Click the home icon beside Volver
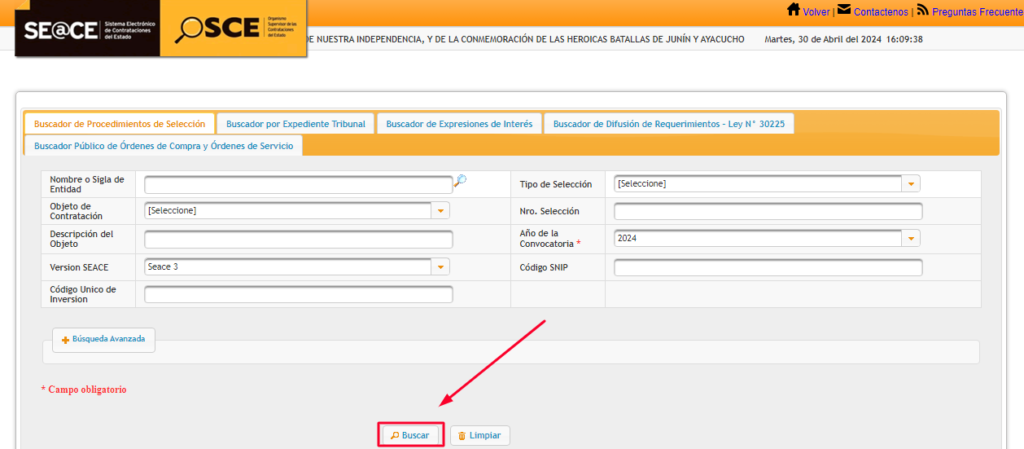Image resolution: width=1024 pixels, height=449 pixels. click(793, 10)
